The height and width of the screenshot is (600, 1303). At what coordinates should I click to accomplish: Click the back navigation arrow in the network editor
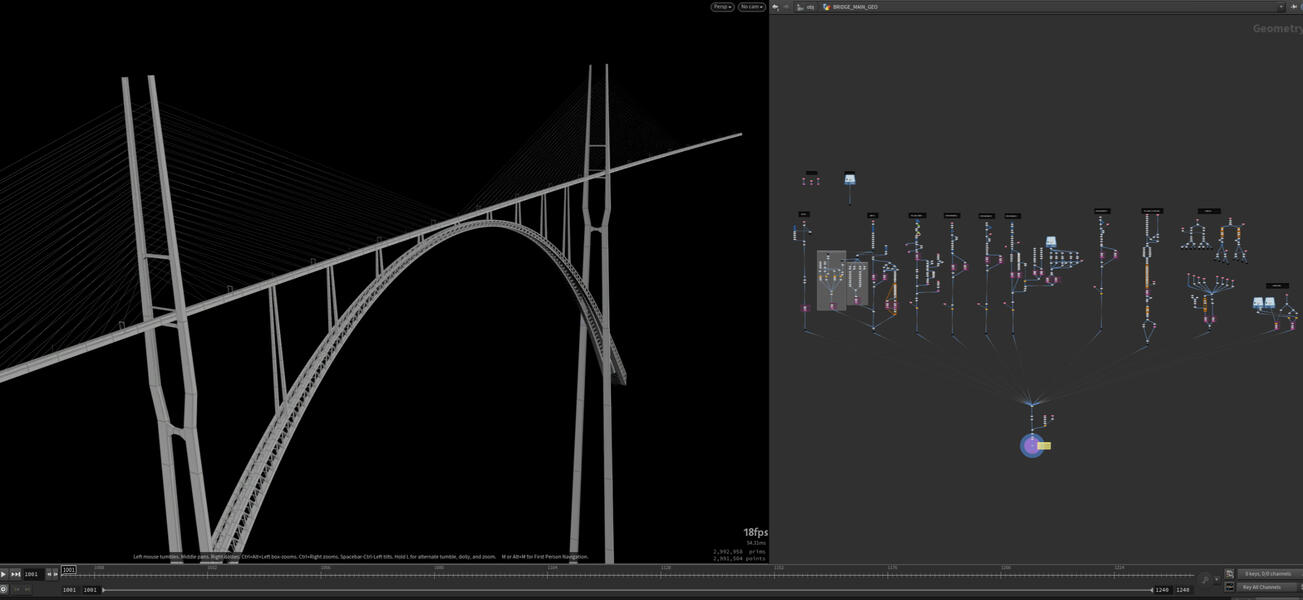(775, 7)
